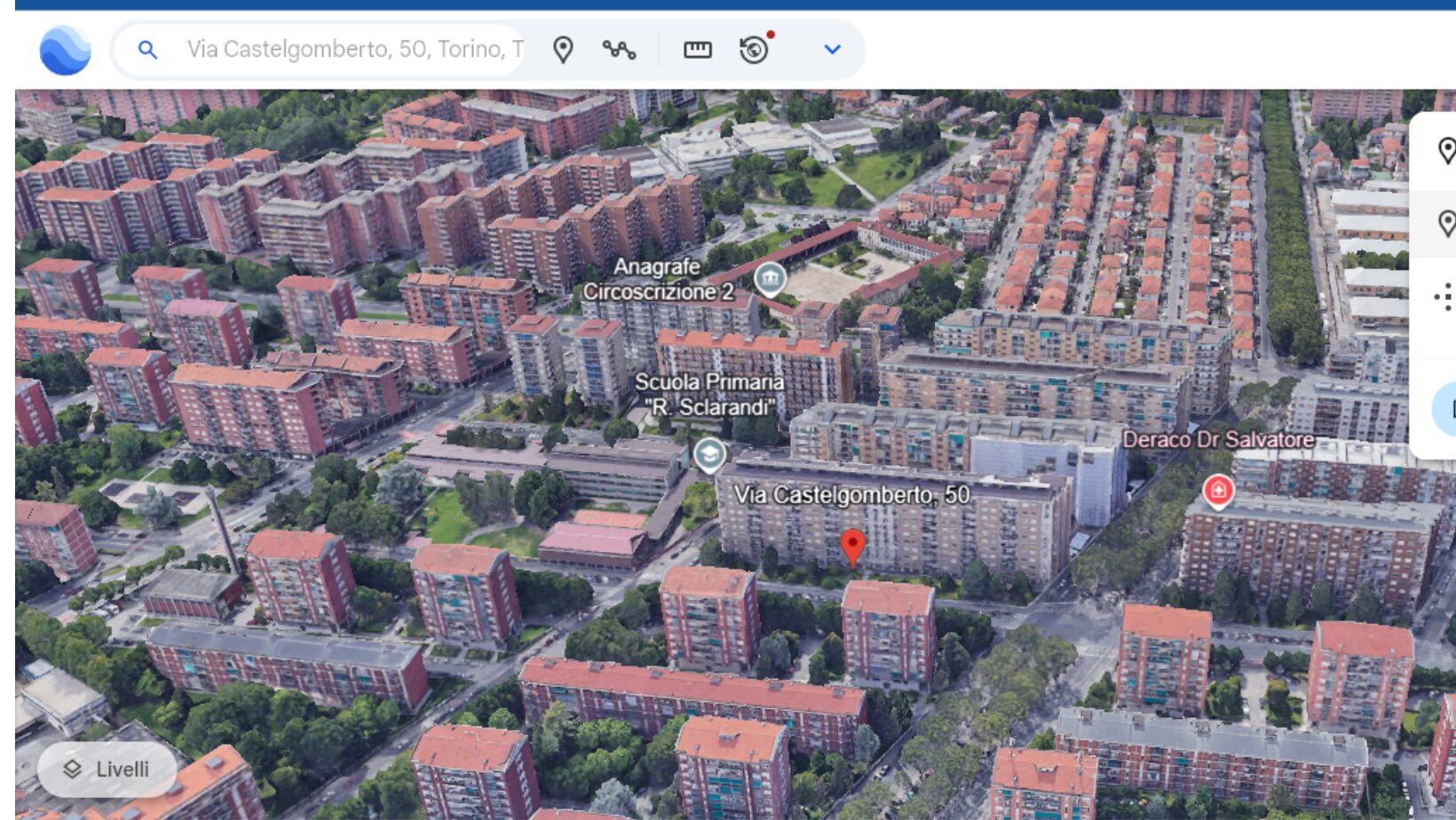Select the measure distance ruler tool
Viewport: 1456px width, 820px height.
(697, 50)
